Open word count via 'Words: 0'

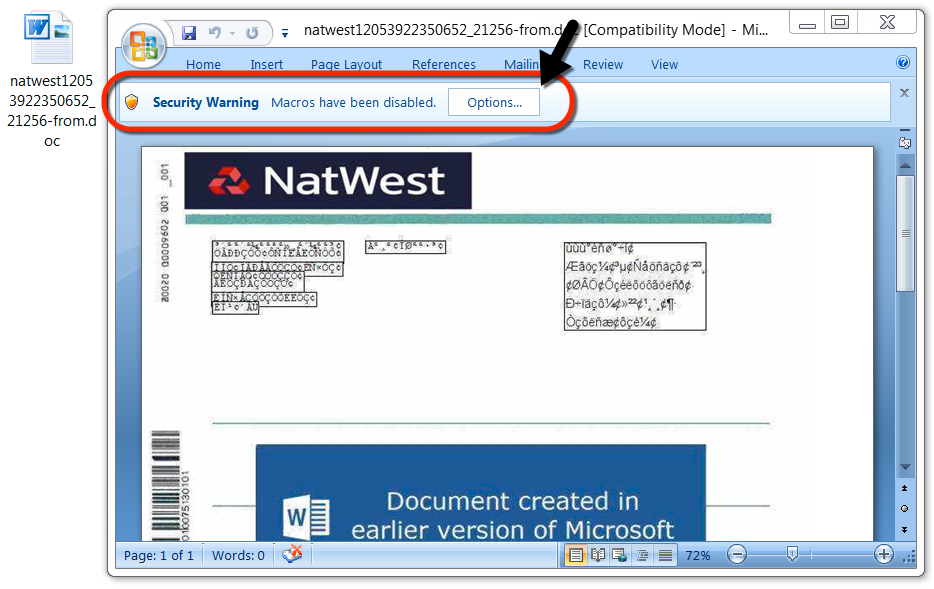[x=238, y=555]
